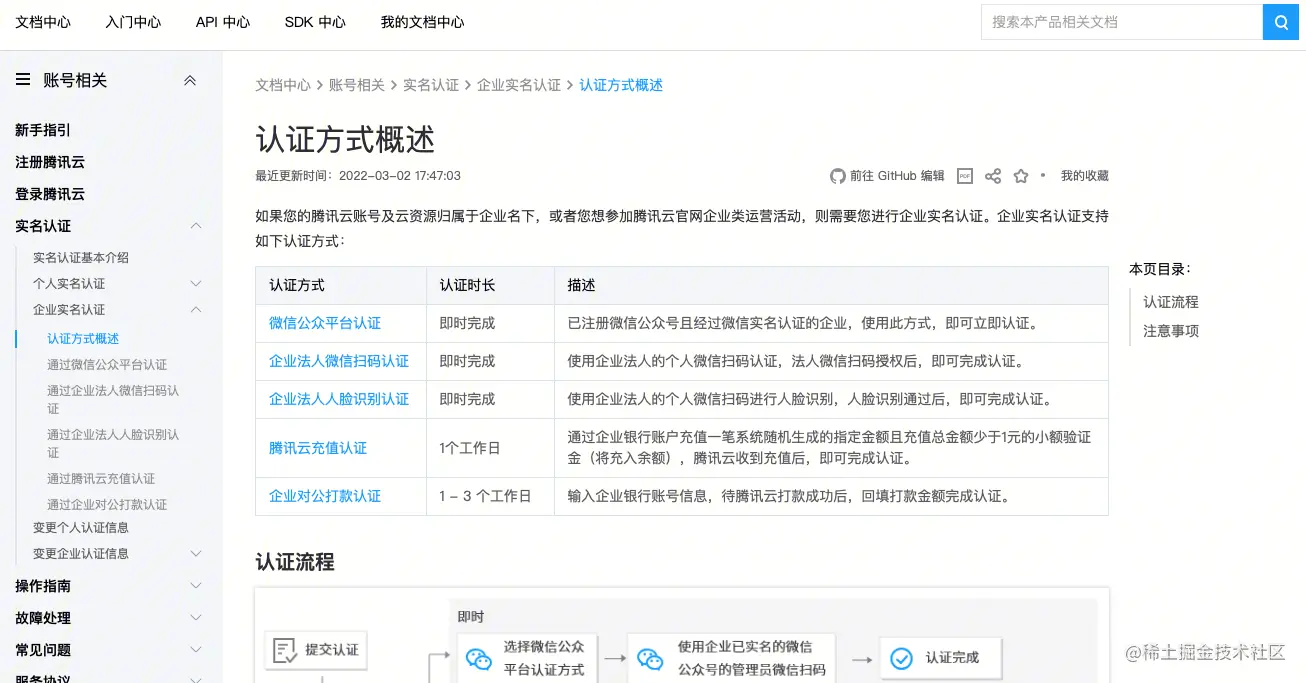Screen dimensions: 1306x683
Task: Open the hamburger menu beside 账号相关
Action: click(x=23, y=80)
